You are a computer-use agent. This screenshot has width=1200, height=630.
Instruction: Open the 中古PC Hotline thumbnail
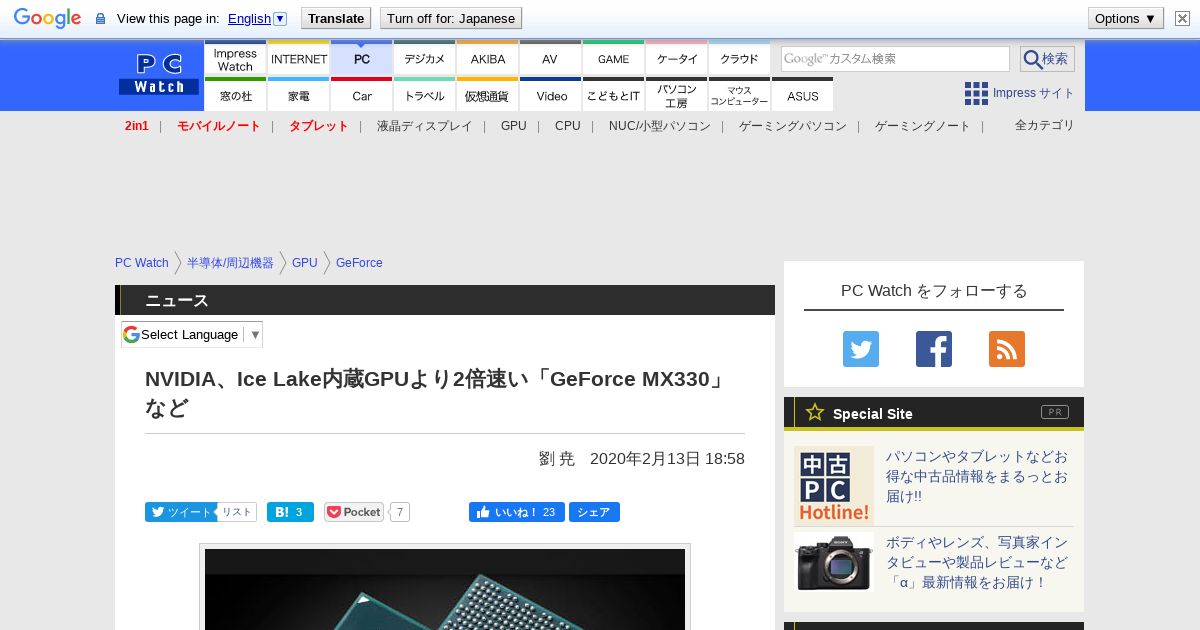point(834,486)
